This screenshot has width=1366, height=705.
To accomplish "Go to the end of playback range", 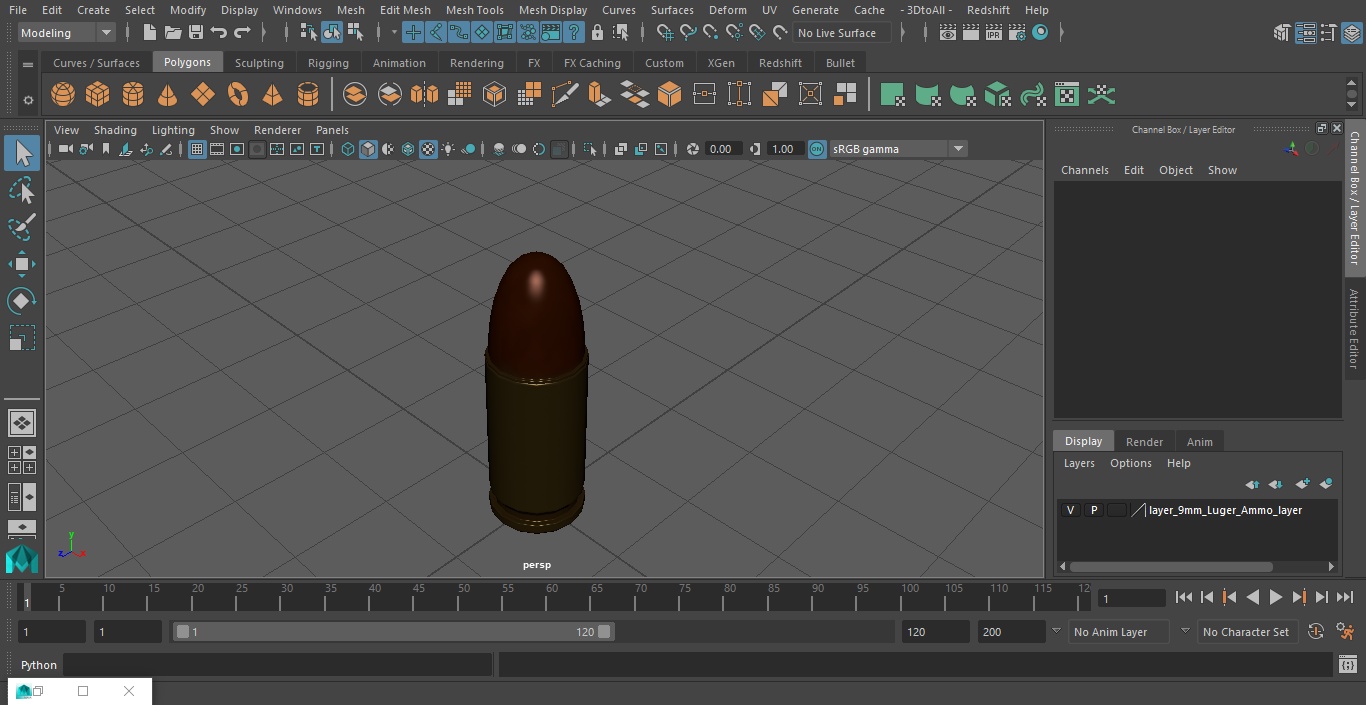I will click(1345, 597).
